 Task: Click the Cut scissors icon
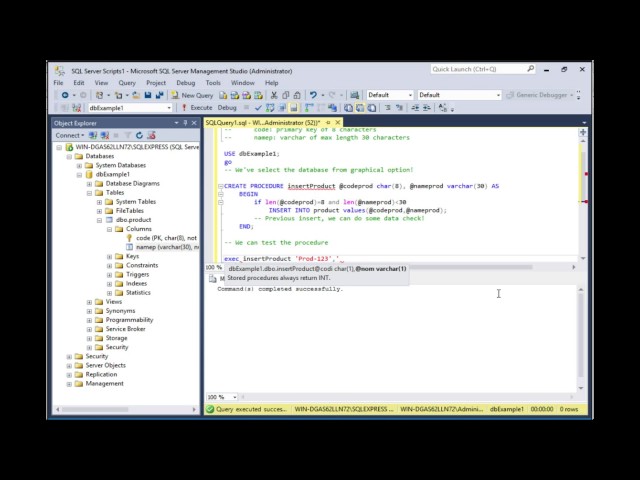(x=274, y=95)
